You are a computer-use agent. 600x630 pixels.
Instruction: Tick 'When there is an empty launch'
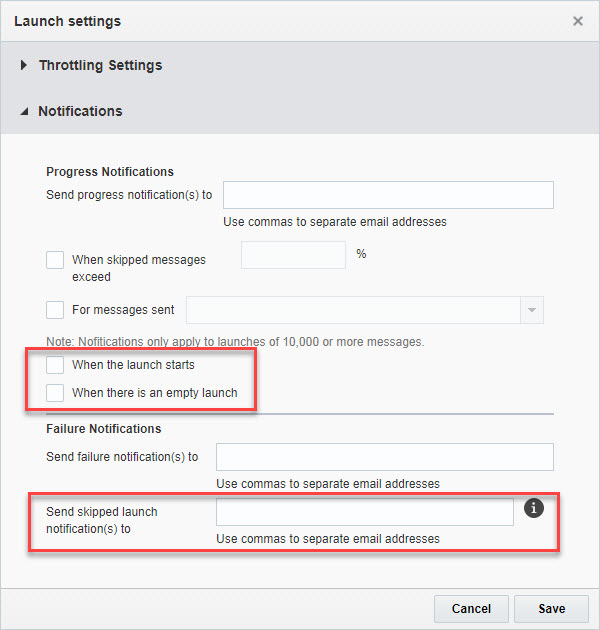pyautogui.click(x=55, y=393)
